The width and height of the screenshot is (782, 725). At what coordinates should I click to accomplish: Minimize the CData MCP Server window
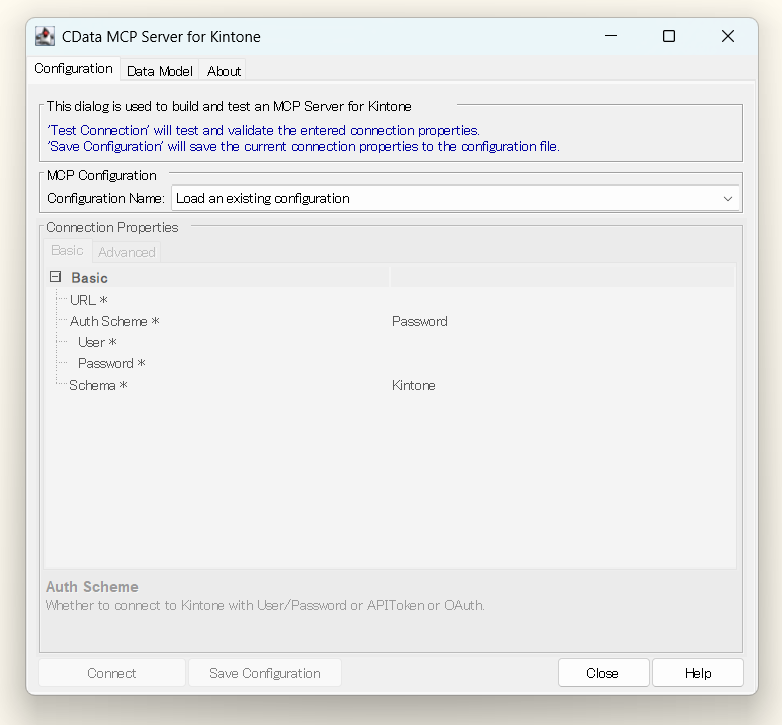pyautogui.click(x=611, y=36)
